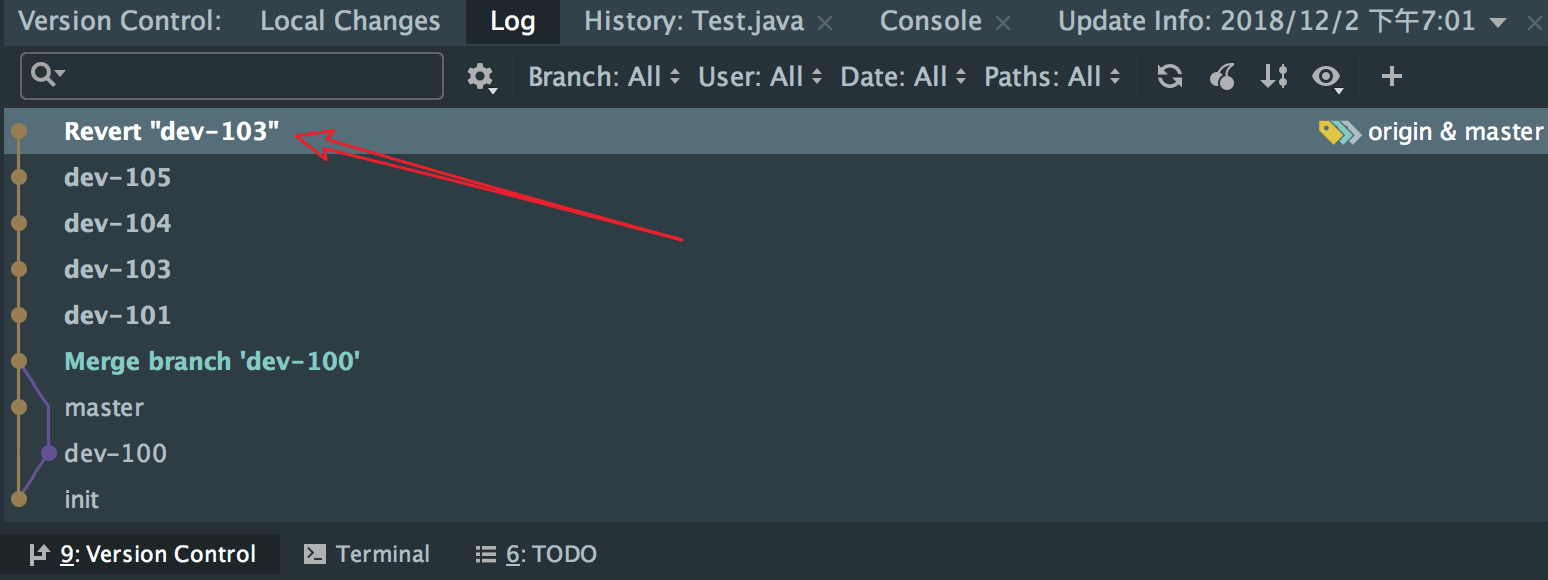Click inside the log search field
The width and height of the screenshot is (1548, 580).
point(232,76)
